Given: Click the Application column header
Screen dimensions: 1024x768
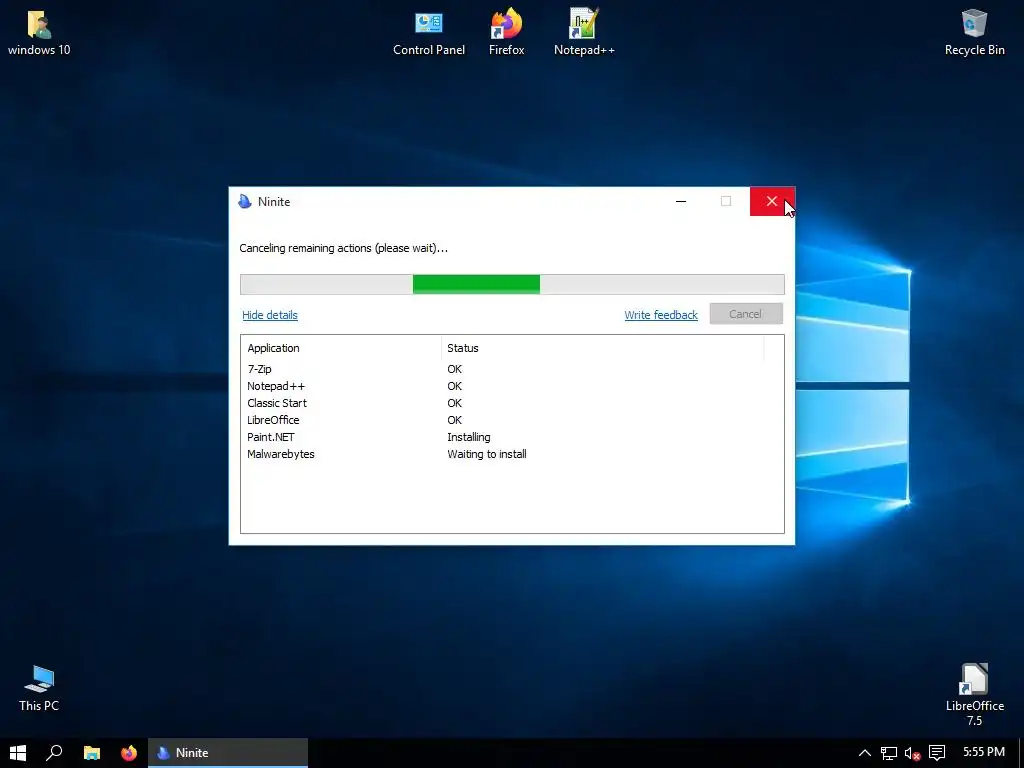Looking at the screenshot, I should pos(342,348).
